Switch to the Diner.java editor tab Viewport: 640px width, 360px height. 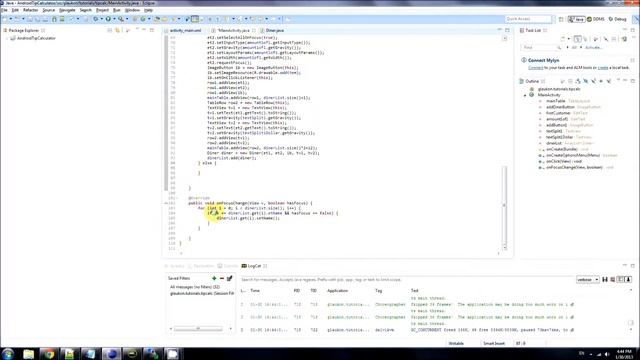tap(274, 31)
